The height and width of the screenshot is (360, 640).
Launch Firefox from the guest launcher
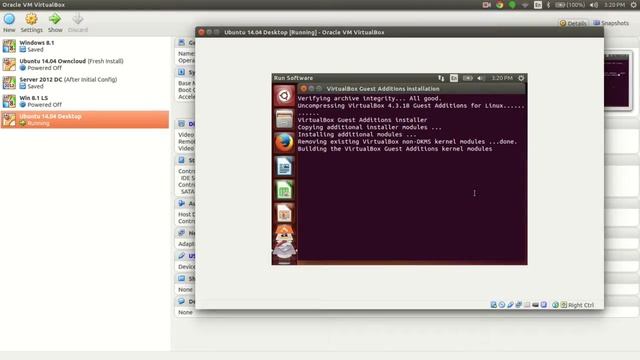(x=284, y=143)
